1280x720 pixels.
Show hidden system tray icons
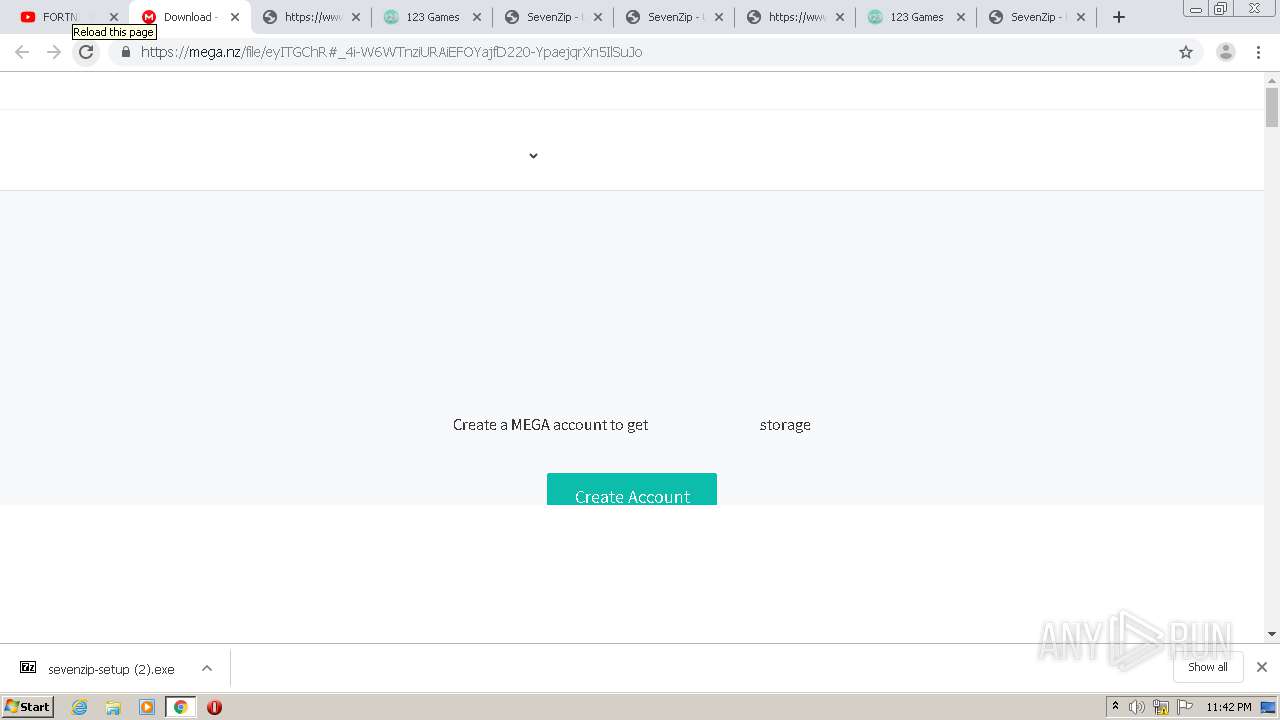pos(1115,707)
